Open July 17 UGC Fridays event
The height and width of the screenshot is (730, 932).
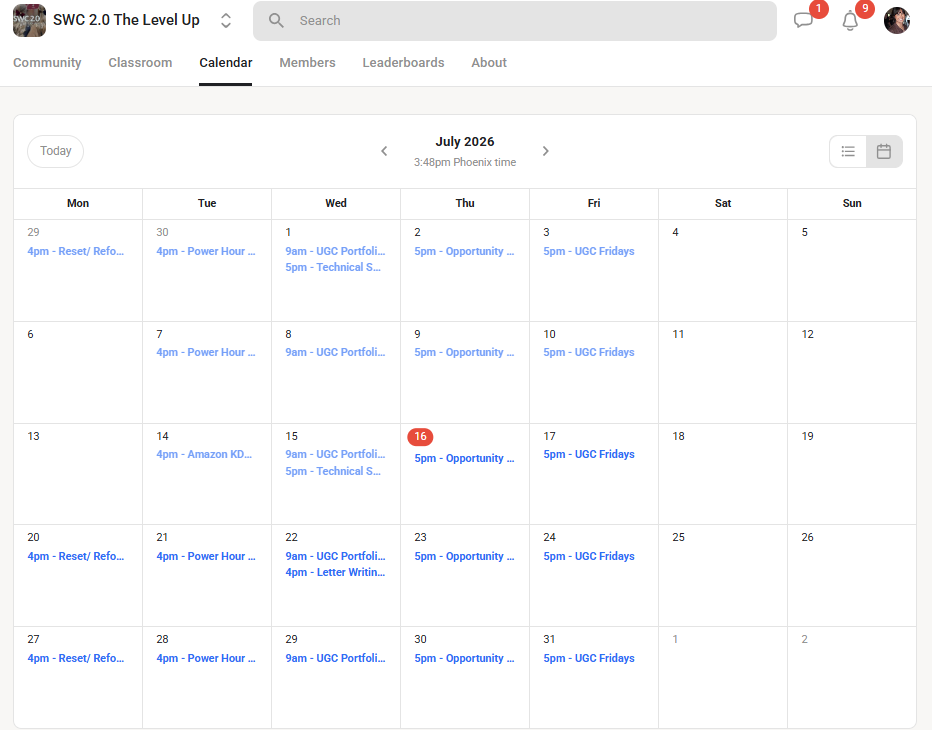tap(588, 454)
